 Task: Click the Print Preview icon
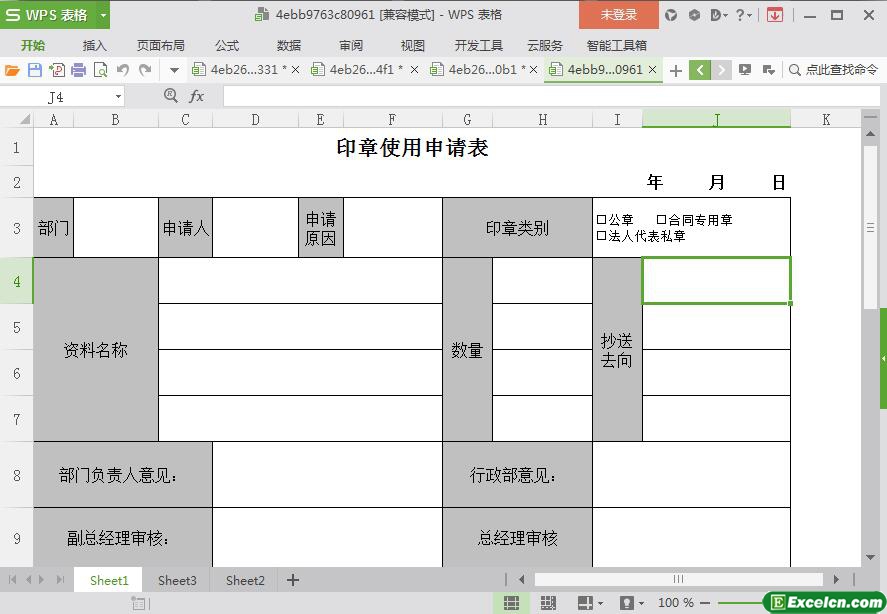pos(101,70)
